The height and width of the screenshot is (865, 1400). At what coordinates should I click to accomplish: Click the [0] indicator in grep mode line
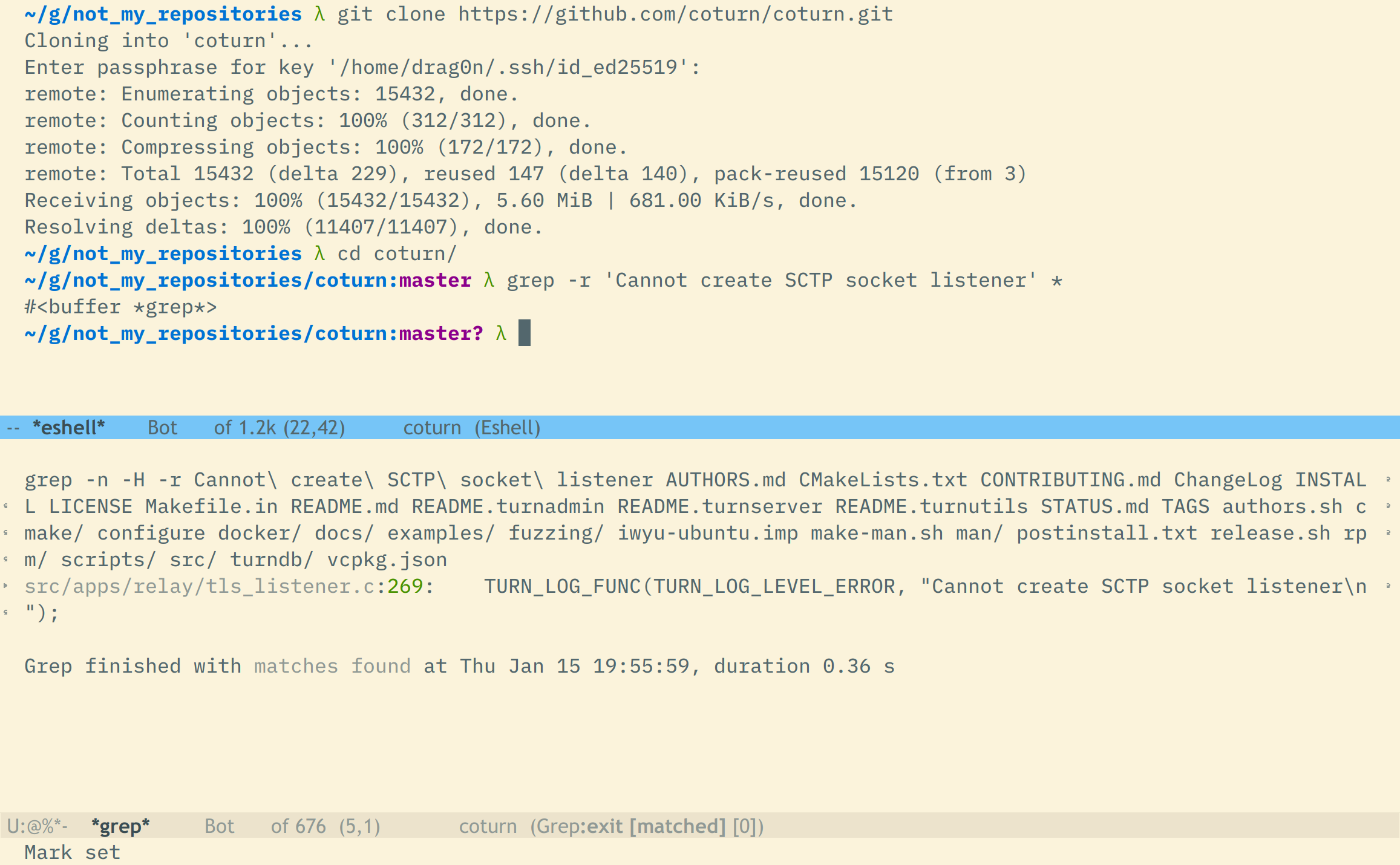[744, 826]
